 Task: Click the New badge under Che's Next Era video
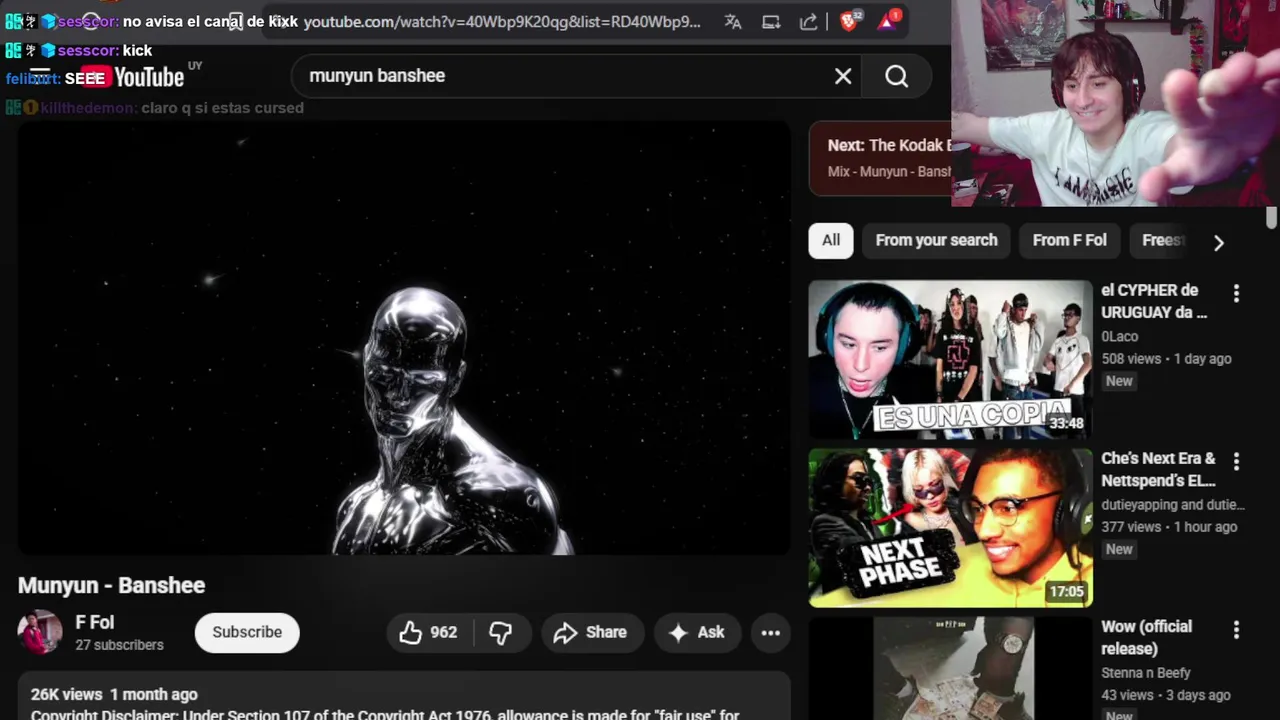(x=1119, y=549)
